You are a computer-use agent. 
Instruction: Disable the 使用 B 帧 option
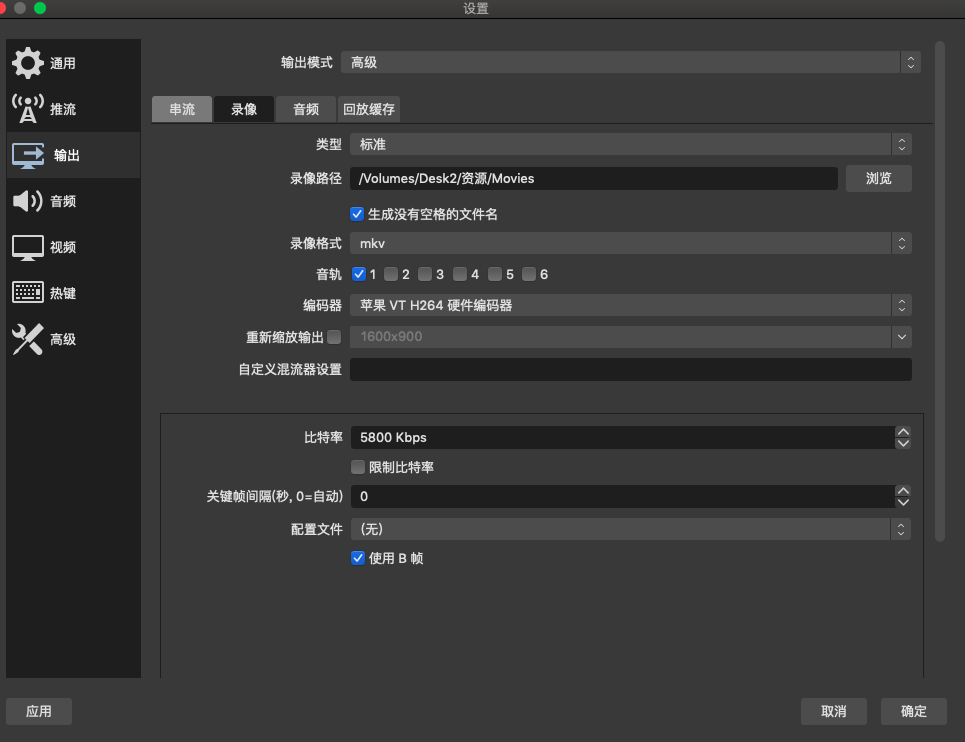(358, 558)
